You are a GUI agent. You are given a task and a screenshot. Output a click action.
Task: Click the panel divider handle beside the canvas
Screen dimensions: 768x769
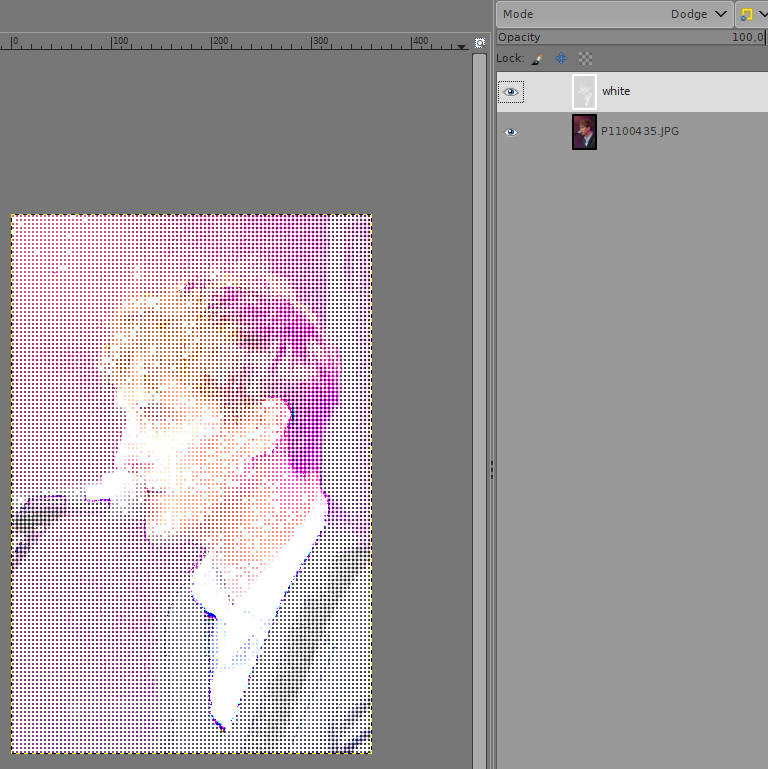(492, 469)
